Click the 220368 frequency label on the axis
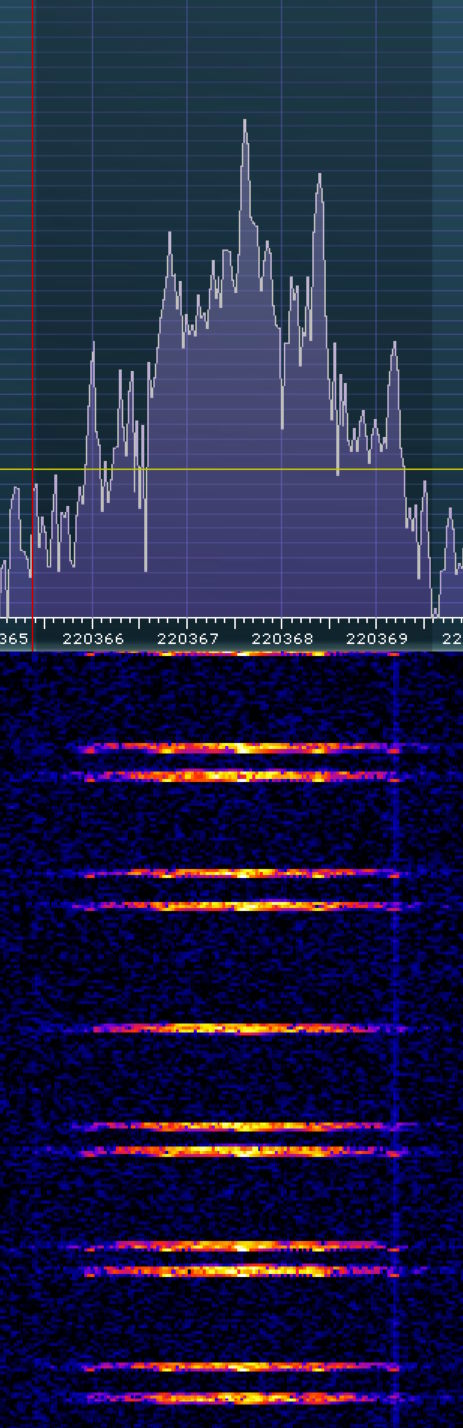 tap(282, 638)
